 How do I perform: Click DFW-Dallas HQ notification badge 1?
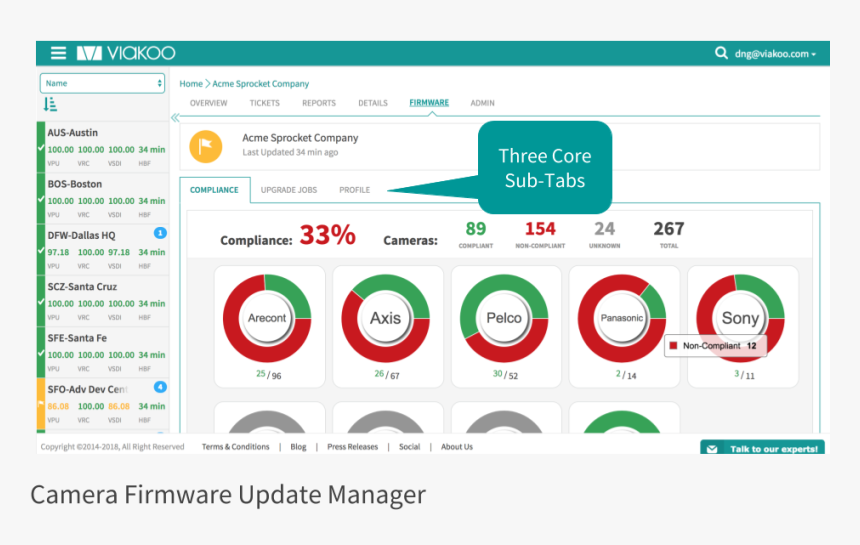pos(160,233)
